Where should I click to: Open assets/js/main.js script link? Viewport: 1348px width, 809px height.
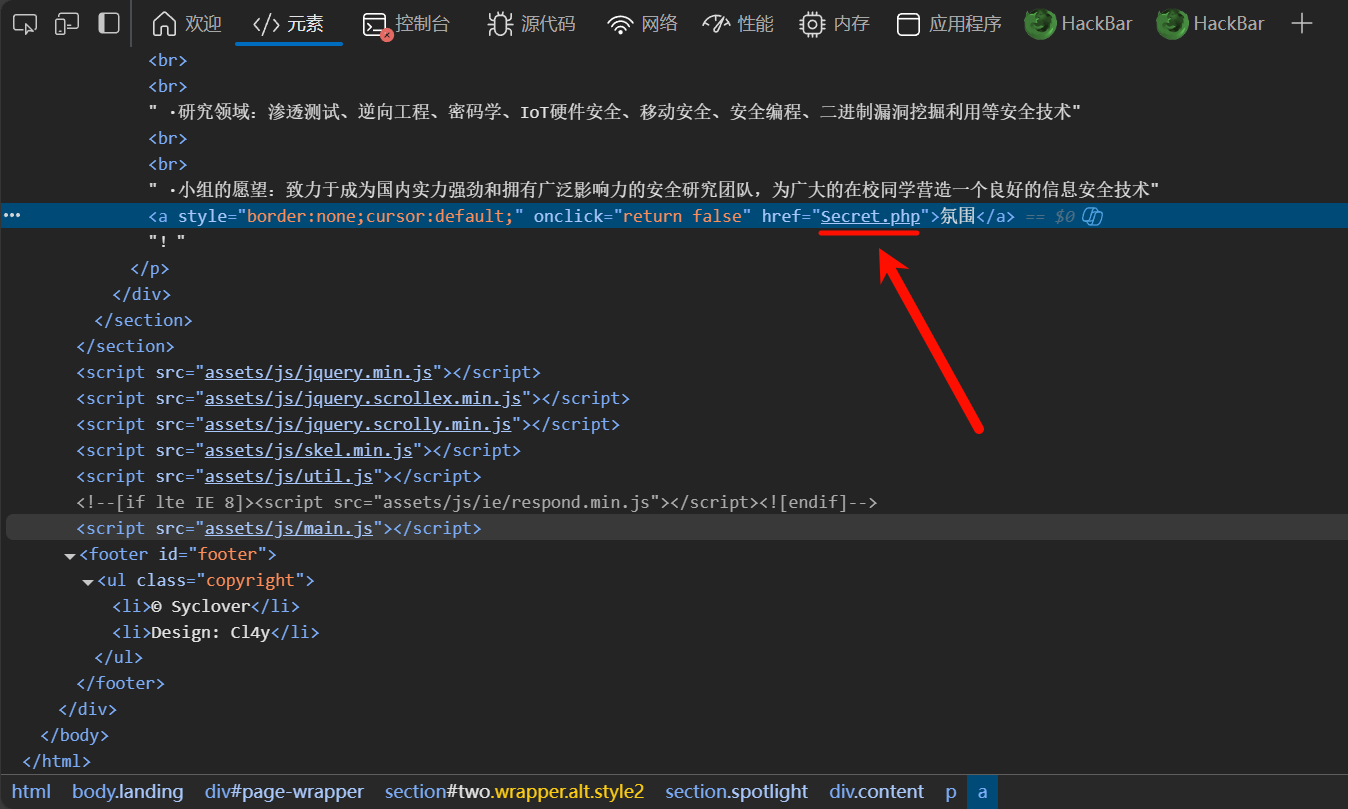289,528
